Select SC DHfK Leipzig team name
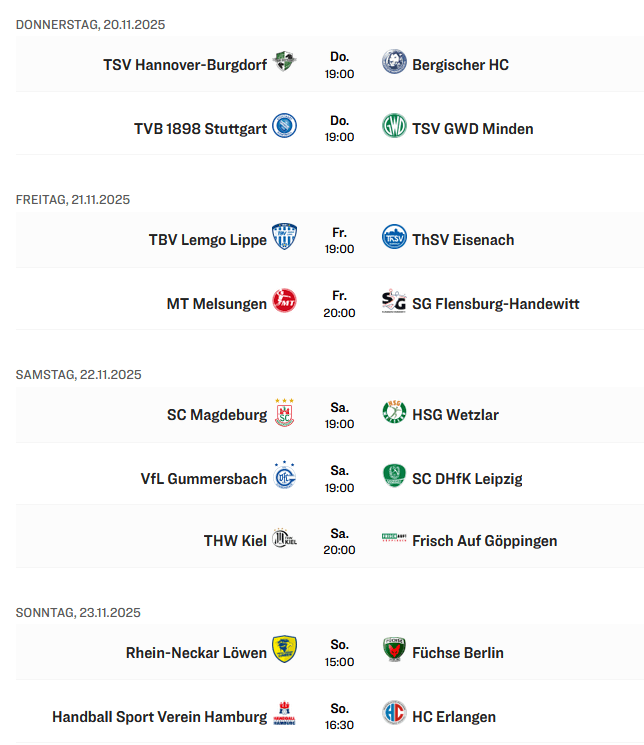 tap(467, 479)
